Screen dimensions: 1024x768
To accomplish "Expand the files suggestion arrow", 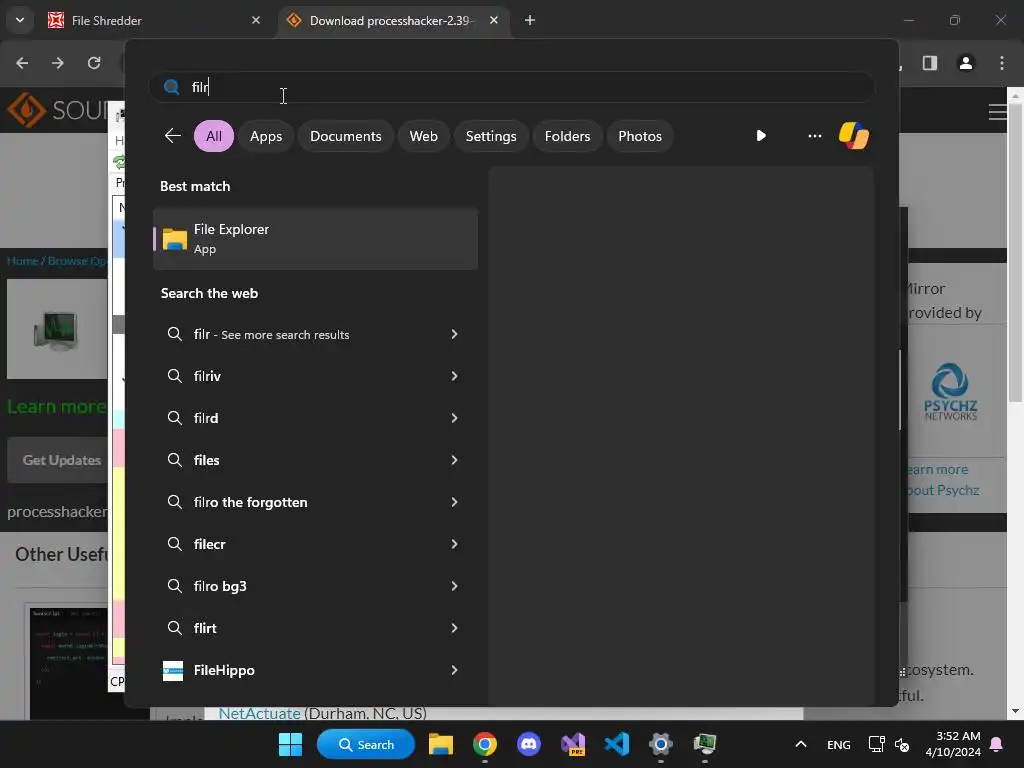I will [455, 460].
